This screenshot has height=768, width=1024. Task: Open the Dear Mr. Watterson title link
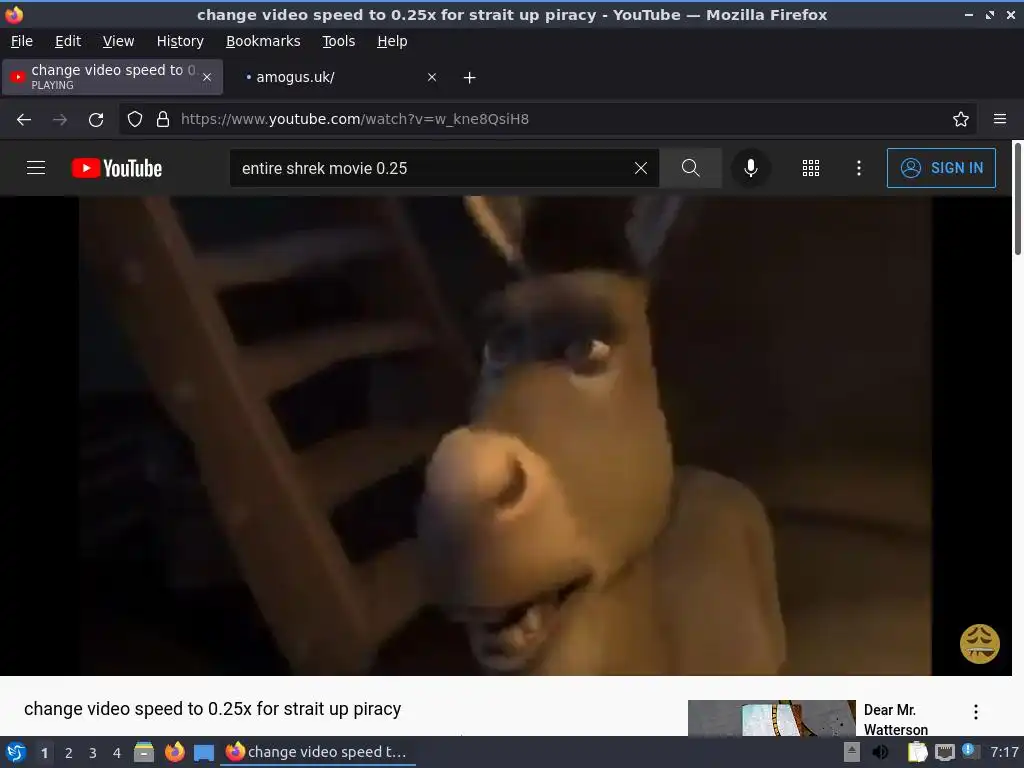click(895, 719)
